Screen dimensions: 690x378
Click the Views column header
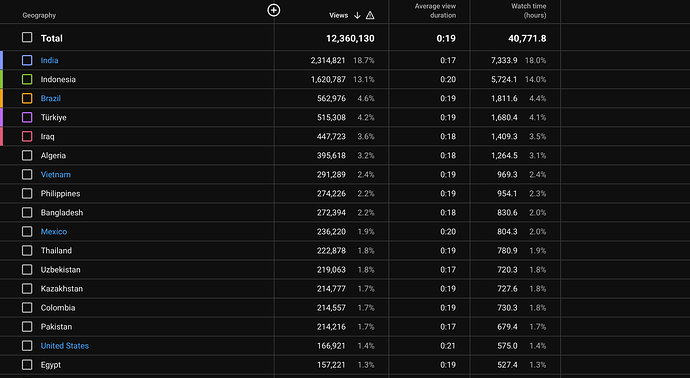pos(338,15)
